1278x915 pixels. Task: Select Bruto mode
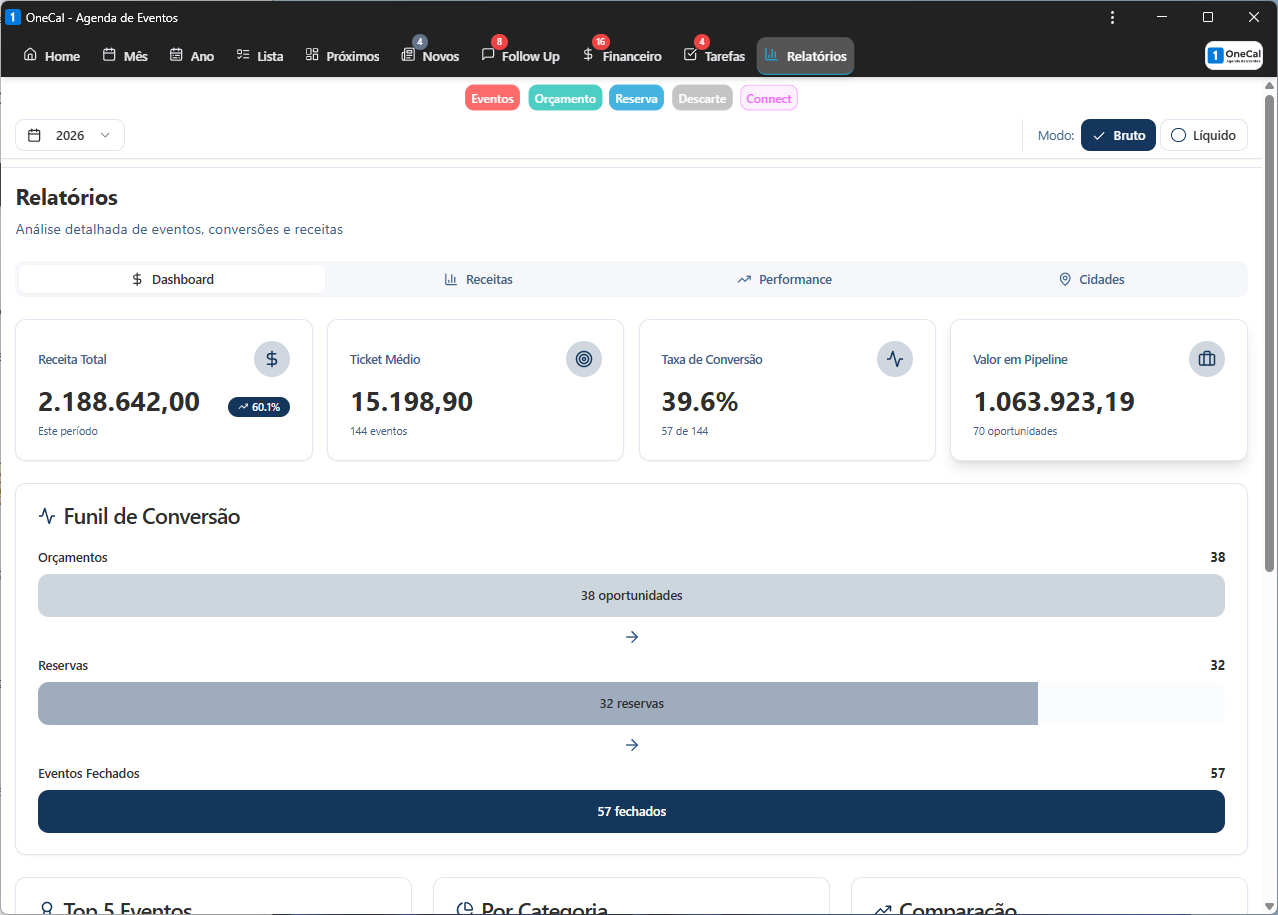(x=1118, y=135)
